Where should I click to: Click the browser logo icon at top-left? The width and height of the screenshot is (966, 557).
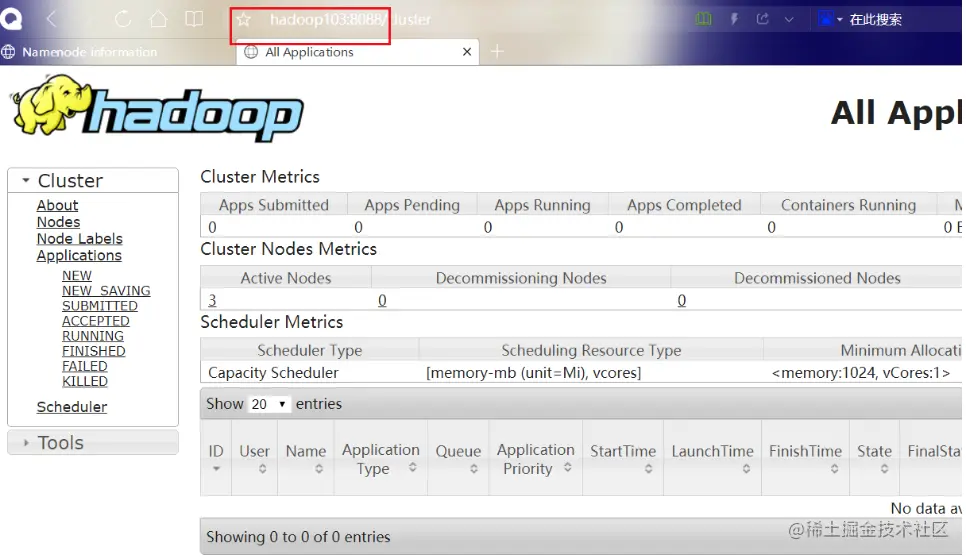tap(10, 18)
